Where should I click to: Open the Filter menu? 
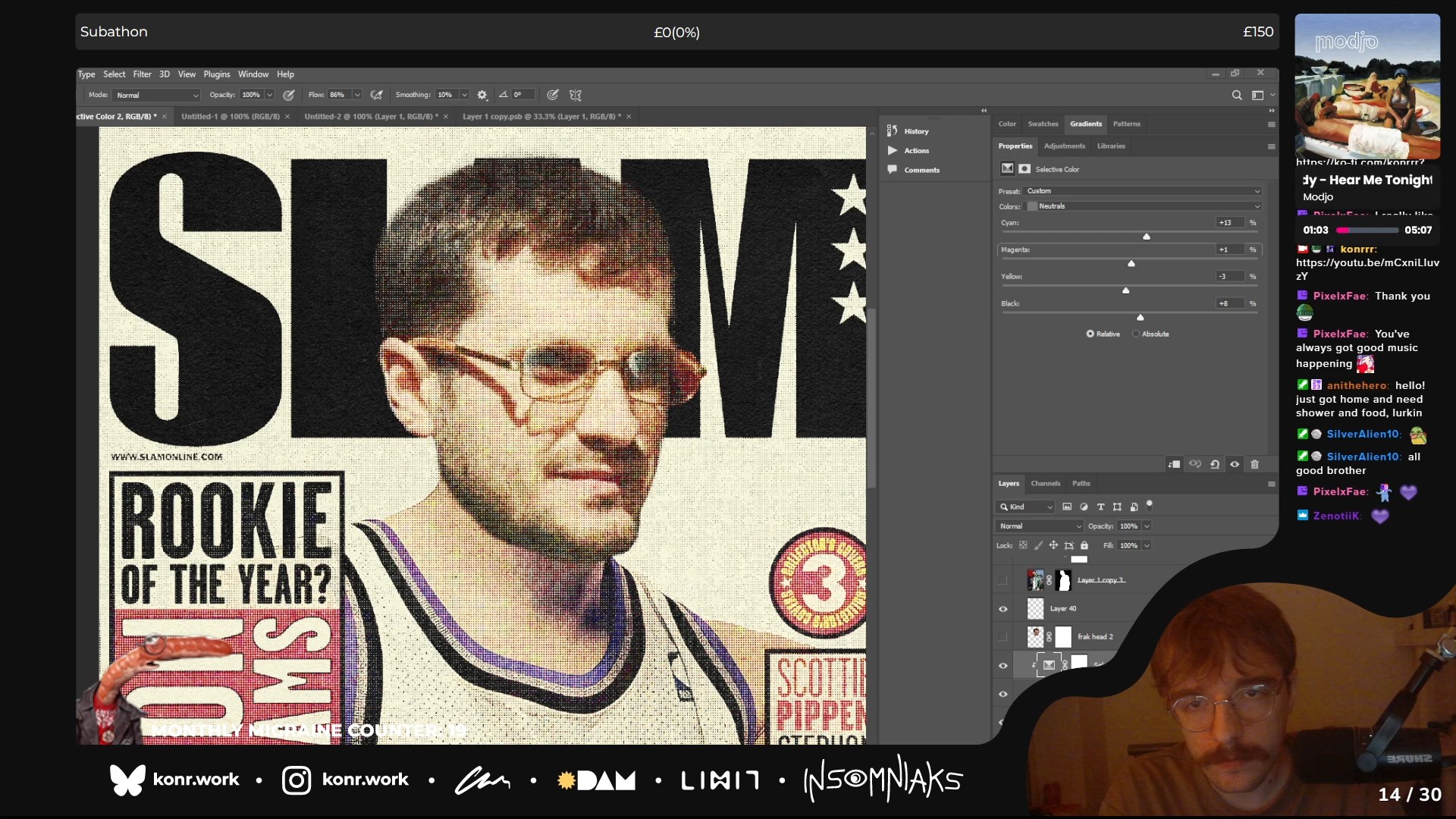(x=142, y=74)
